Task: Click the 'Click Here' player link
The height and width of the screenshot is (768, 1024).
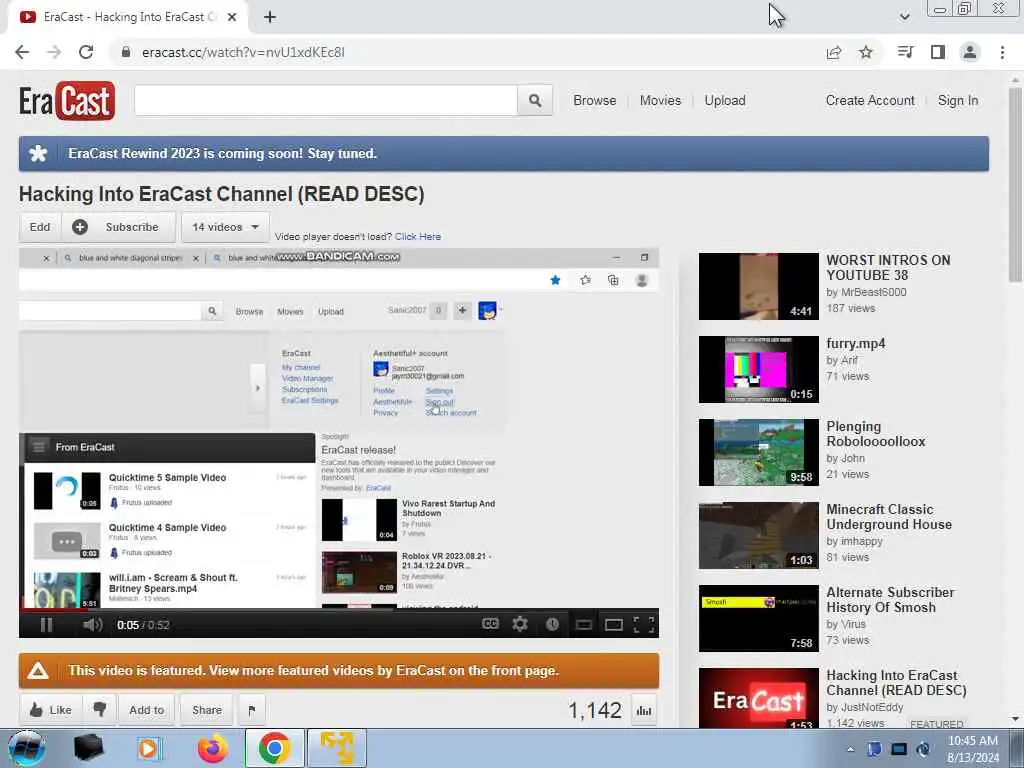Action: [x=417, y=236]
